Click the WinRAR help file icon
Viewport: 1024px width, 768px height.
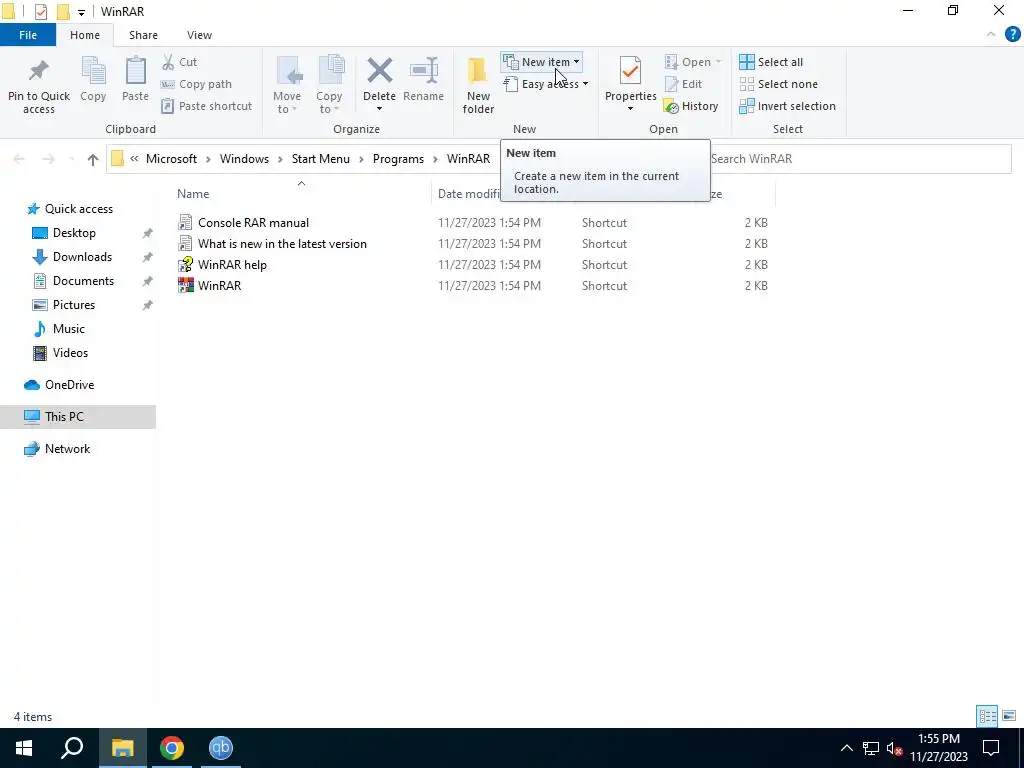tap(186, 264)
